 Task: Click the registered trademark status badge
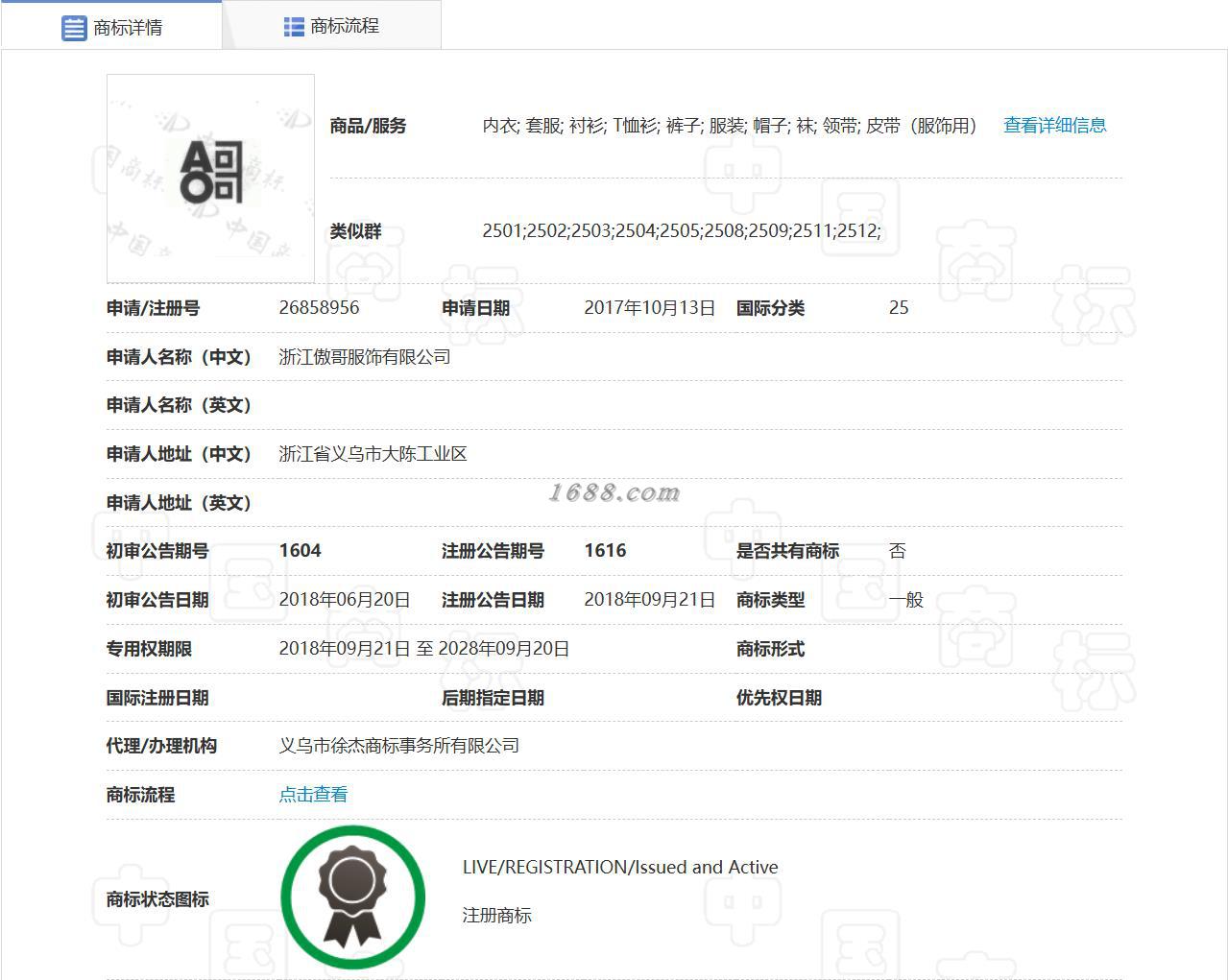tap(352, 897)
